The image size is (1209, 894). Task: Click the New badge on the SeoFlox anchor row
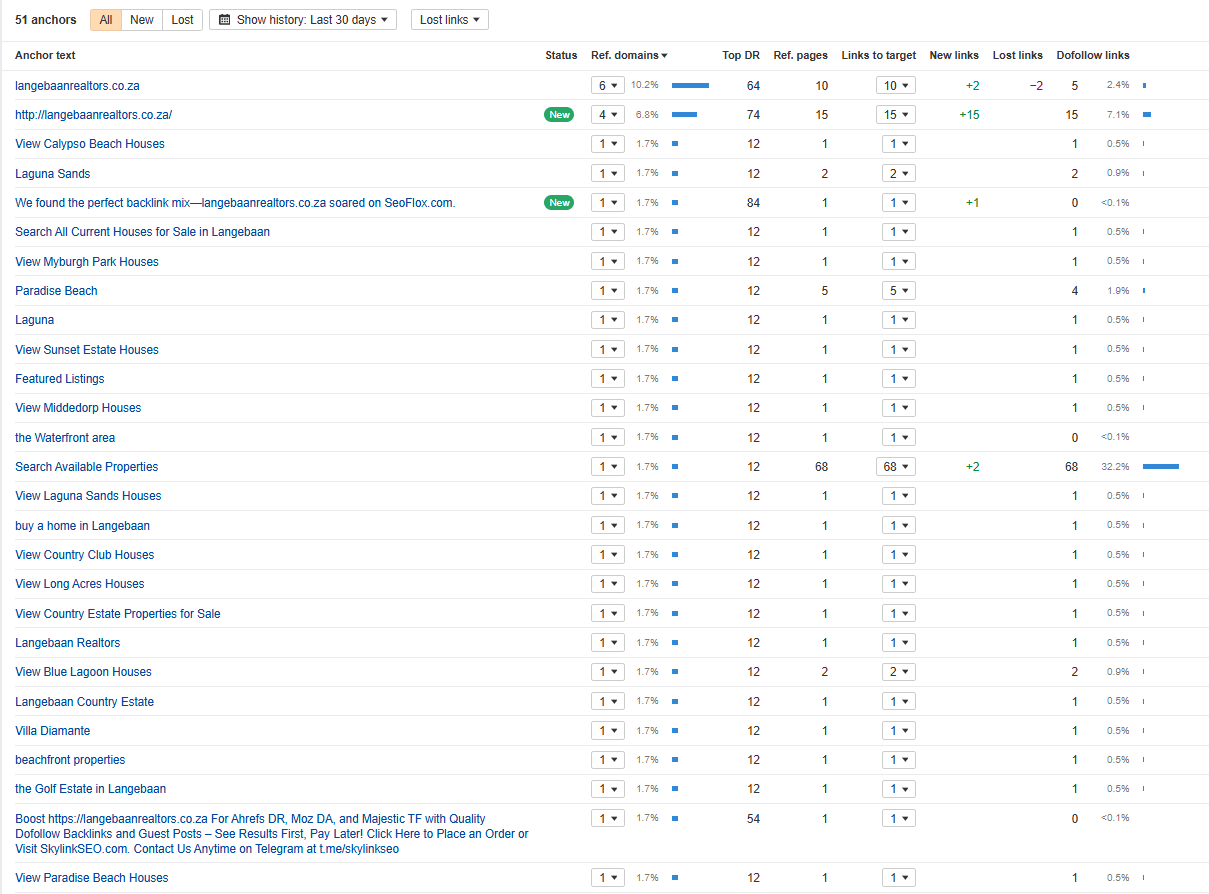tap(559, 203)
